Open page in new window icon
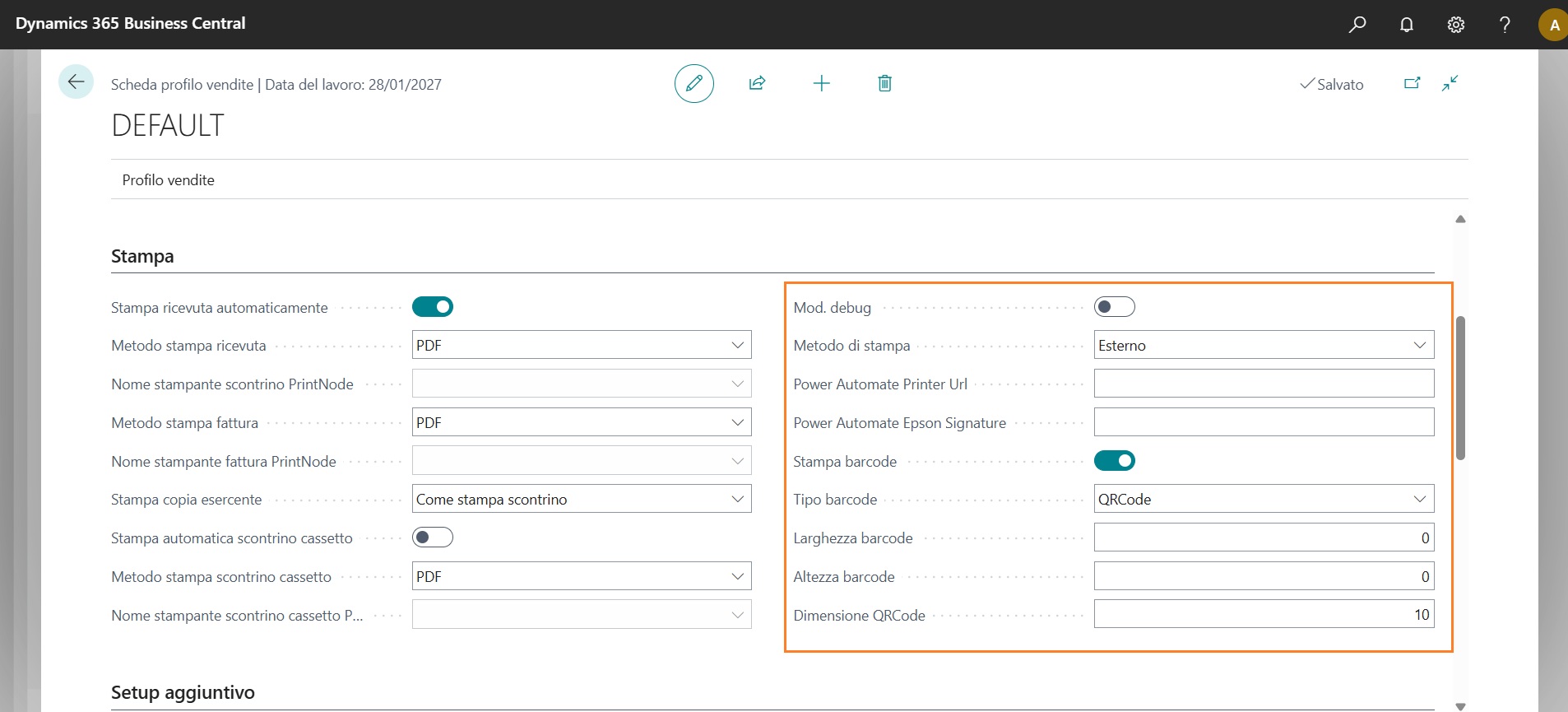The width and height of the screenshot is (1568, 712). pos(1412,83)
